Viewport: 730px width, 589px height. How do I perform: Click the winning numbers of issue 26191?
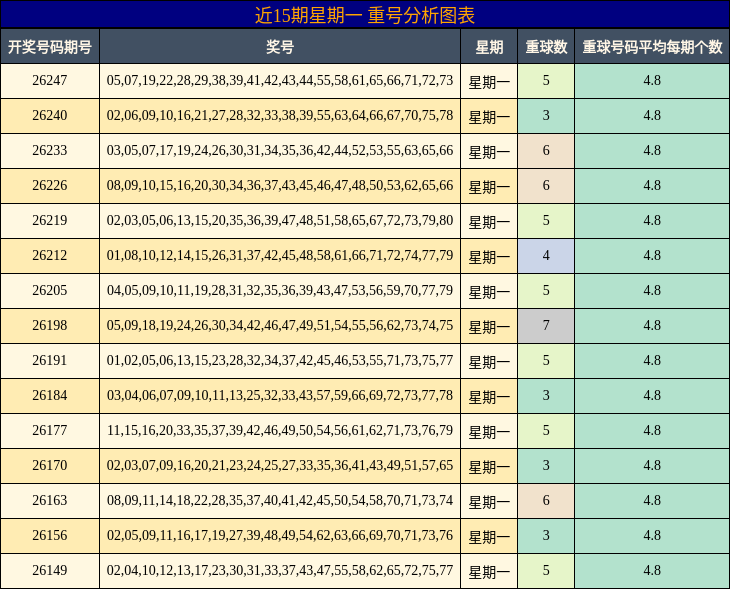tap(280, 360)
